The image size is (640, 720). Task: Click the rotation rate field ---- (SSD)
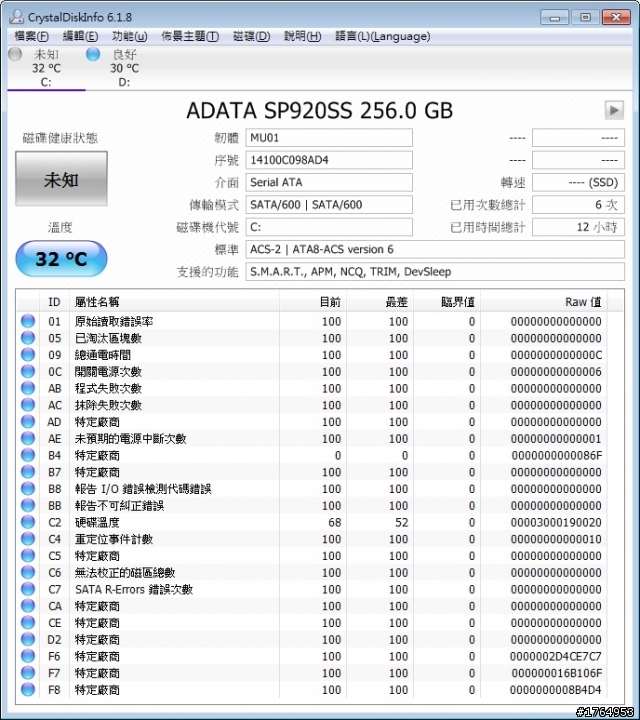tap(578, 182)
